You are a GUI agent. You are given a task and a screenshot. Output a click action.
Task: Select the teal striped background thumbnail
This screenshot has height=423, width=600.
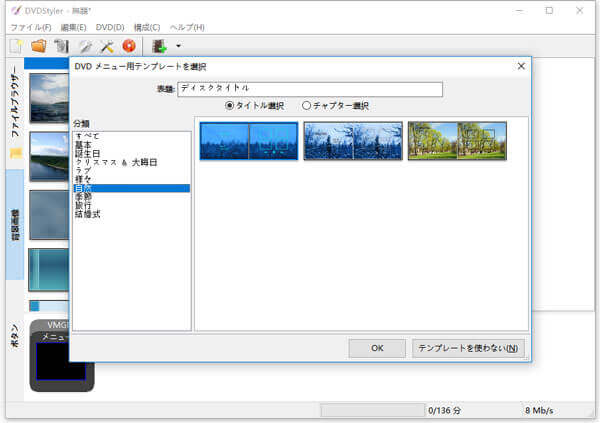[x=49, y=269]
